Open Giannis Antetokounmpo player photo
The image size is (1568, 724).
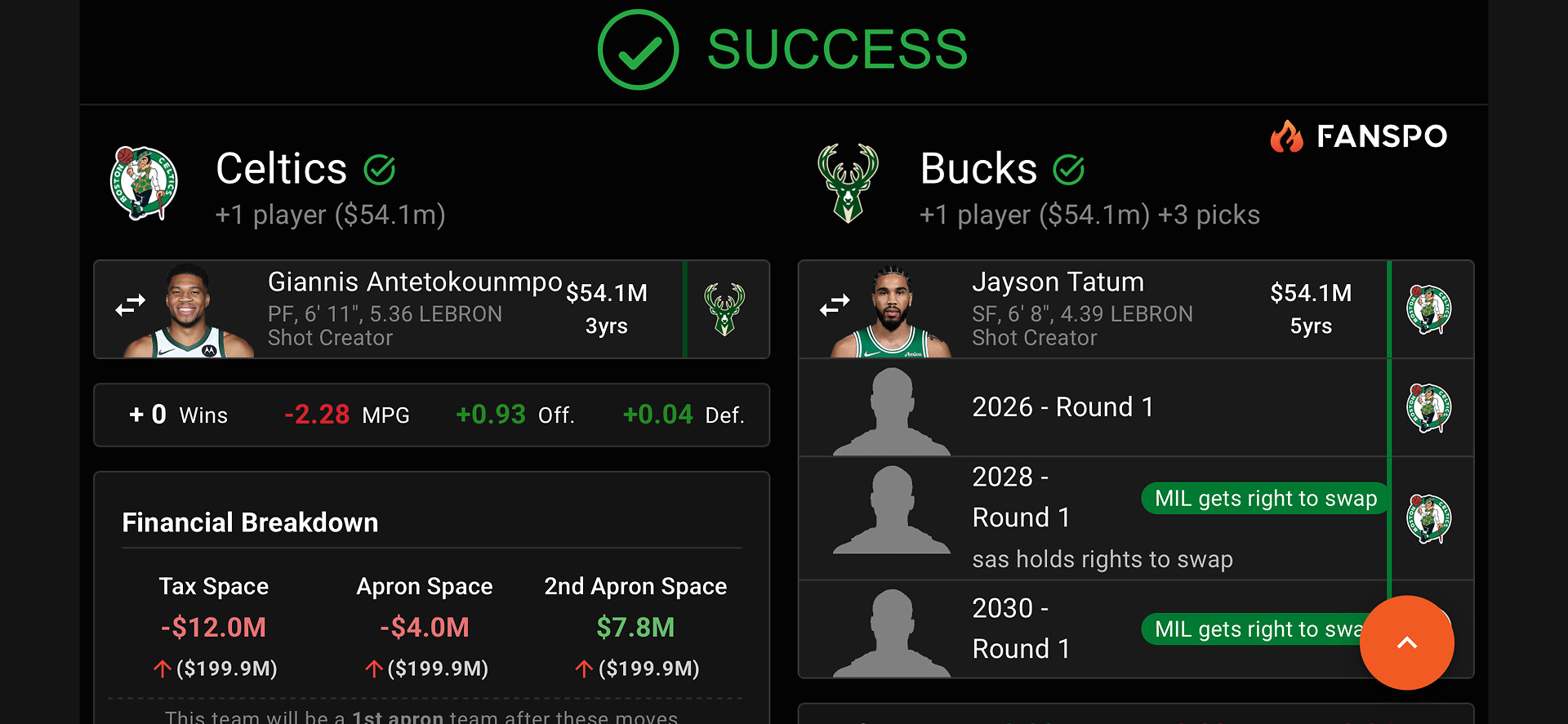point(189,311)
